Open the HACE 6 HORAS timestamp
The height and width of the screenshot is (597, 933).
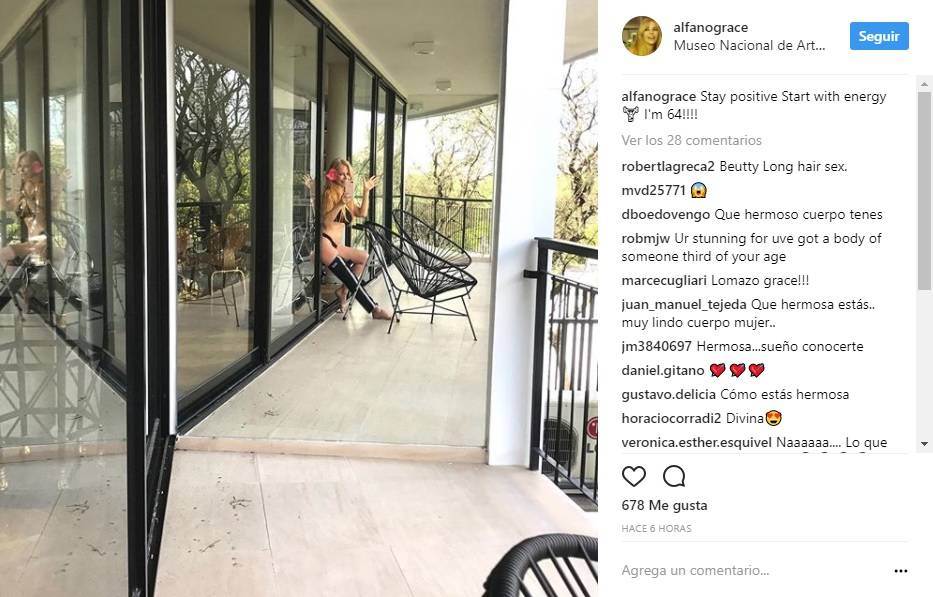coord(656,529)
